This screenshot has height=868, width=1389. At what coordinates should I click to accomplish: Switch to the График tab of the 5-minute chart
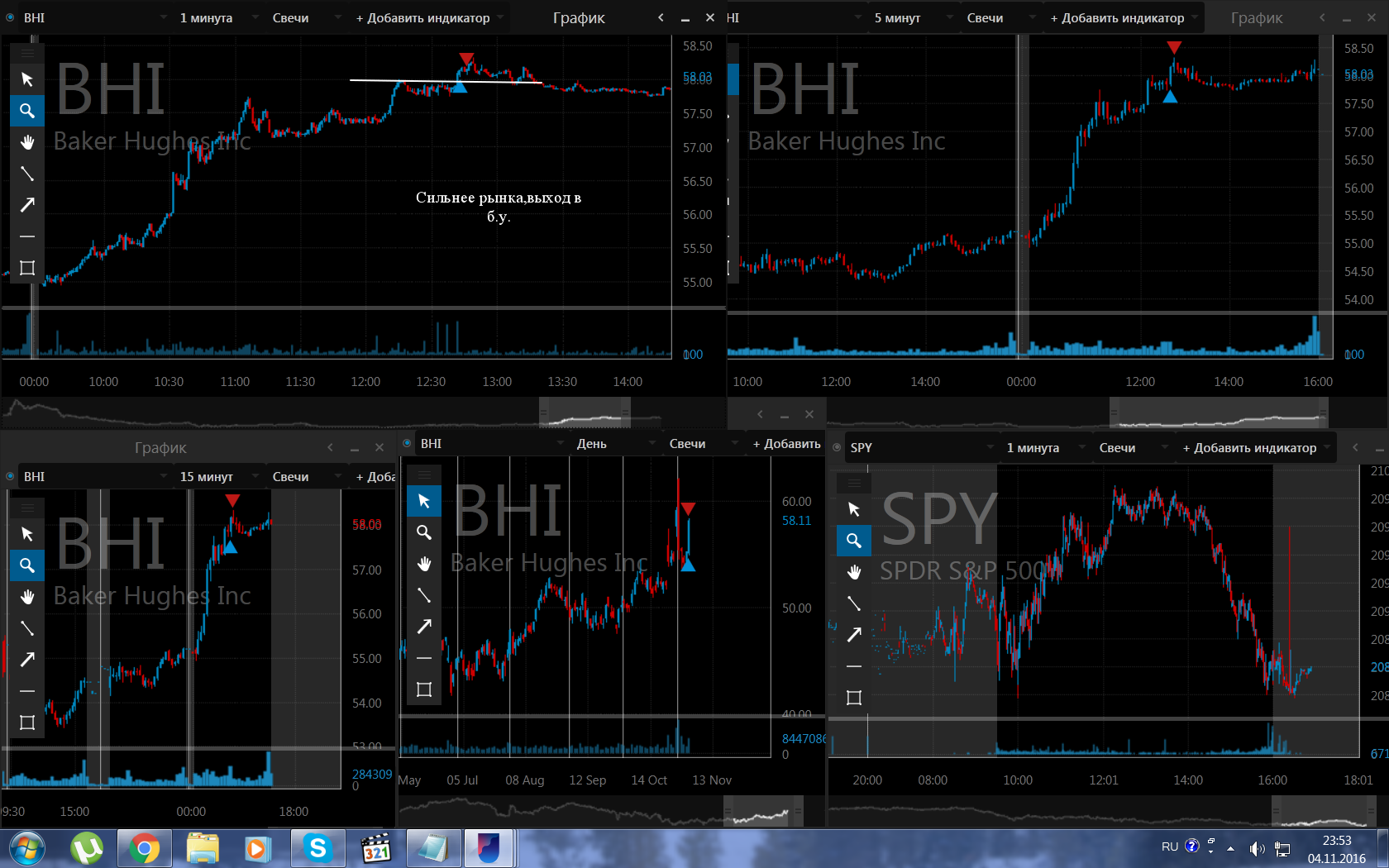pos(1257,17)
